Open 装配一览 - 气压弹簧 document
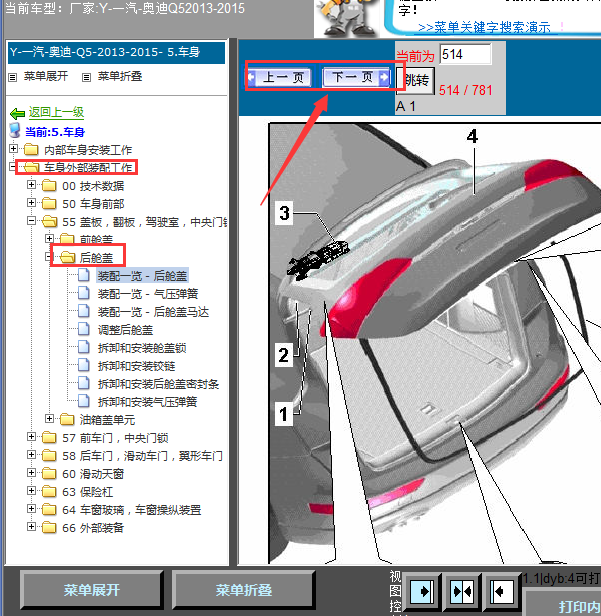Image resolution: width=601 pixels, height=616 pixels. point(148,294)
